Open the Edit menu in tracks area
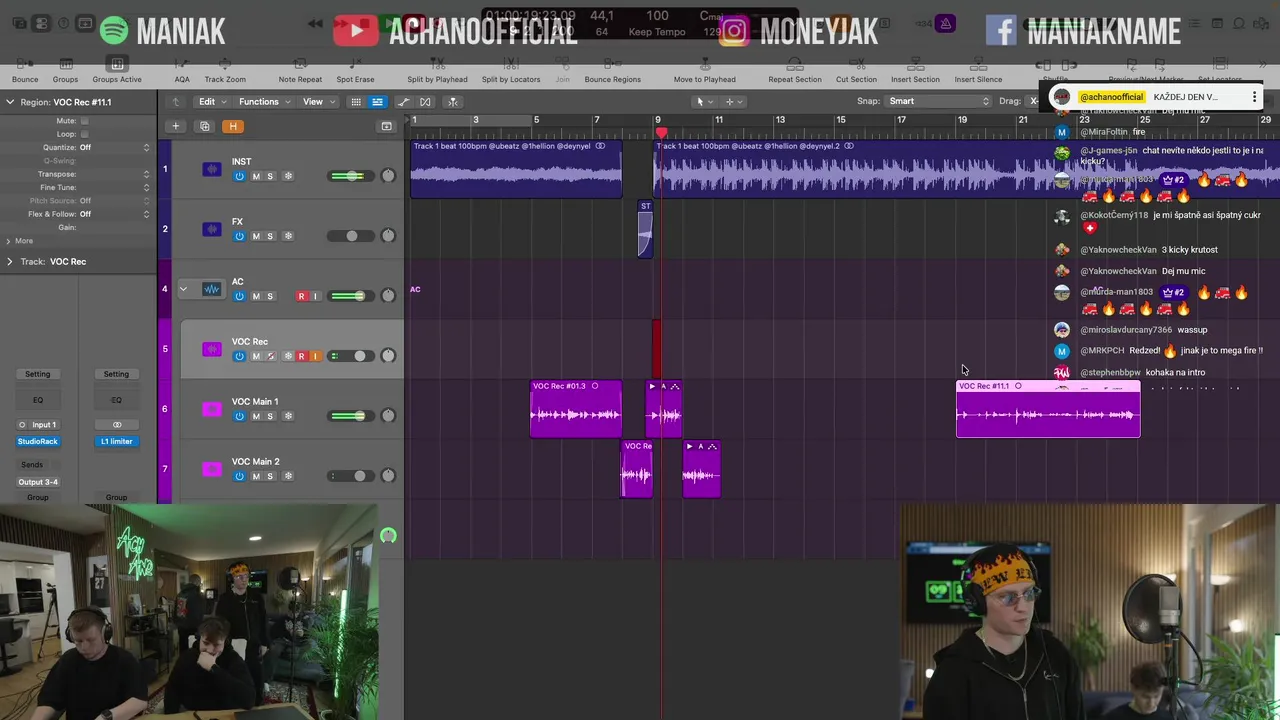The width and height of the screenshot is (1280, 720). coord(212,101)
